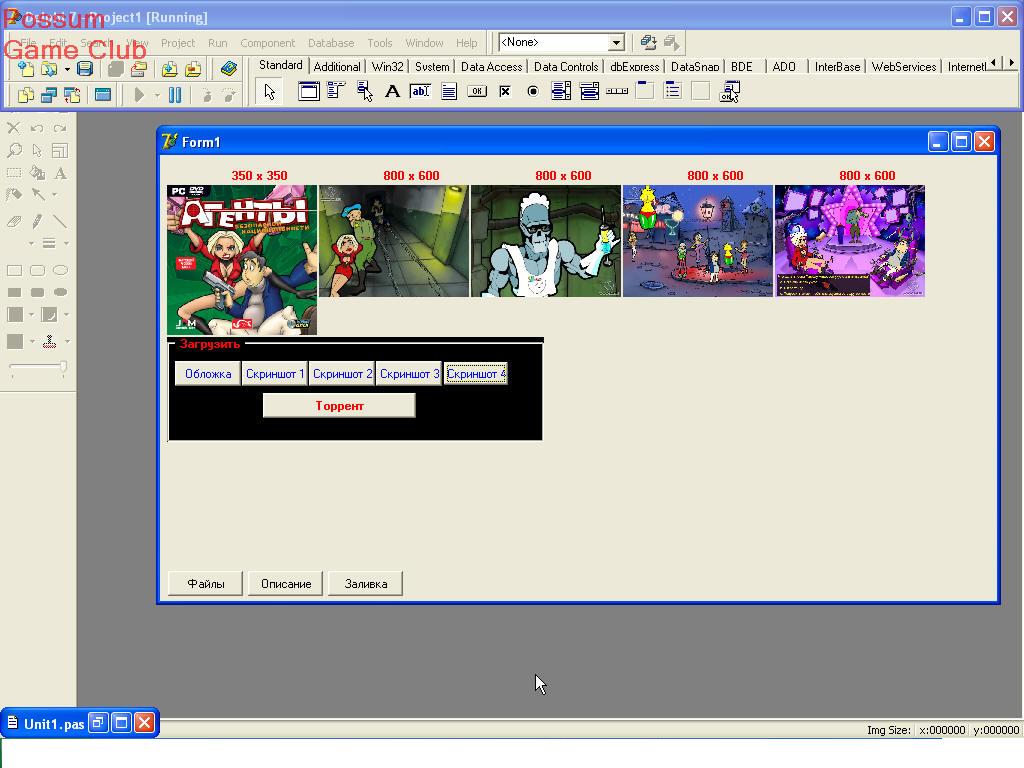Select the RadioGroup component icon
The height and width of the screenshot is (768, 1024).
point(673,91)
